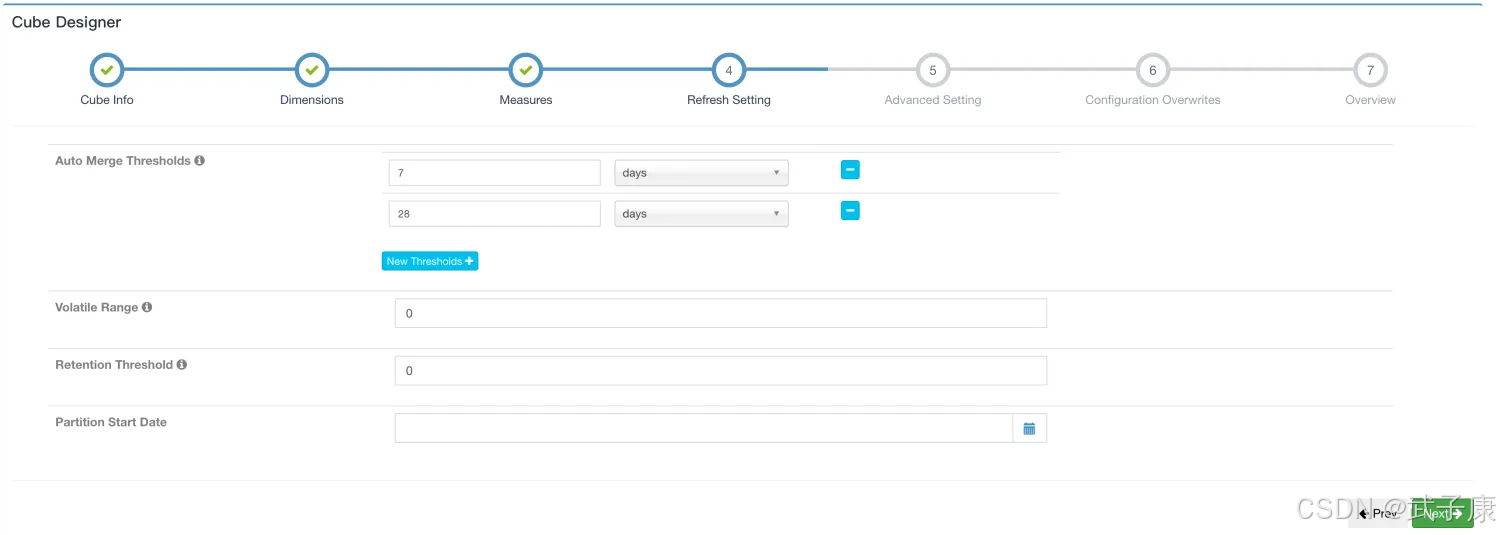Click the Partition Start Date text field
Image resolution: width=1500 pixels, height=535 pixels.
click(704, 428)
